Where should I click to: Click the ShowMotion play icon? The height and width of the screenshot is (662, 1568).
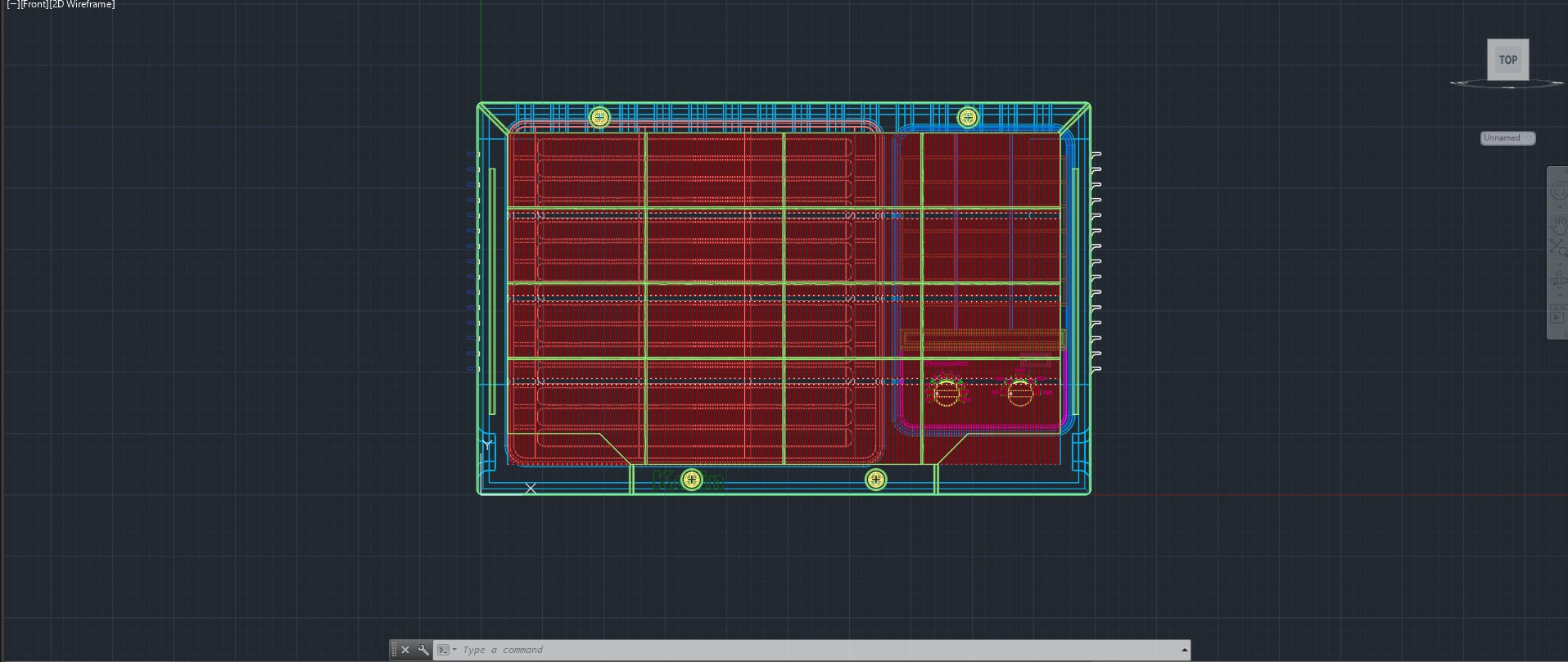(x=1557, y=317)
